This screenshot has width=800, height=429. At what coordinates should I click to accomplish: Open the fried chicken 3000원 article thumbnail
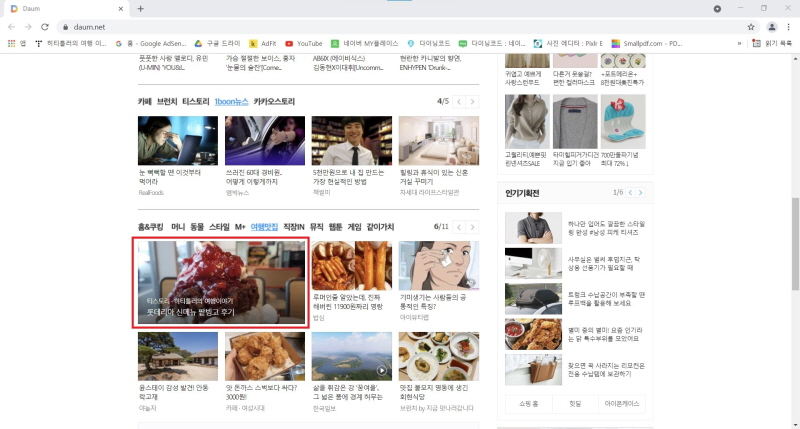point(265,356)
